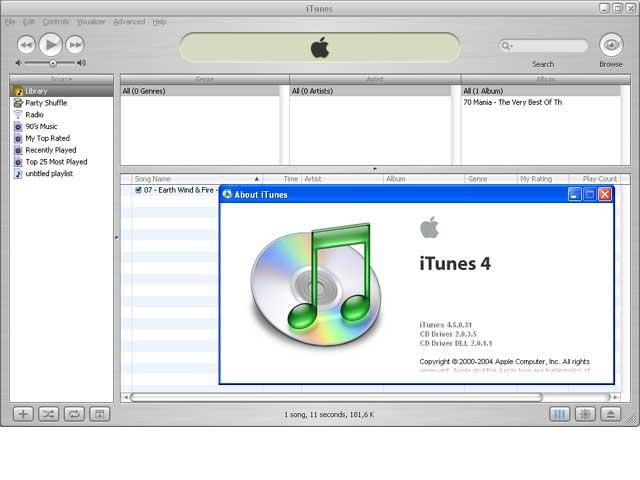This screenshot has width=640, height=480.
Task: Open the Help menu
Action: (159, 22)
